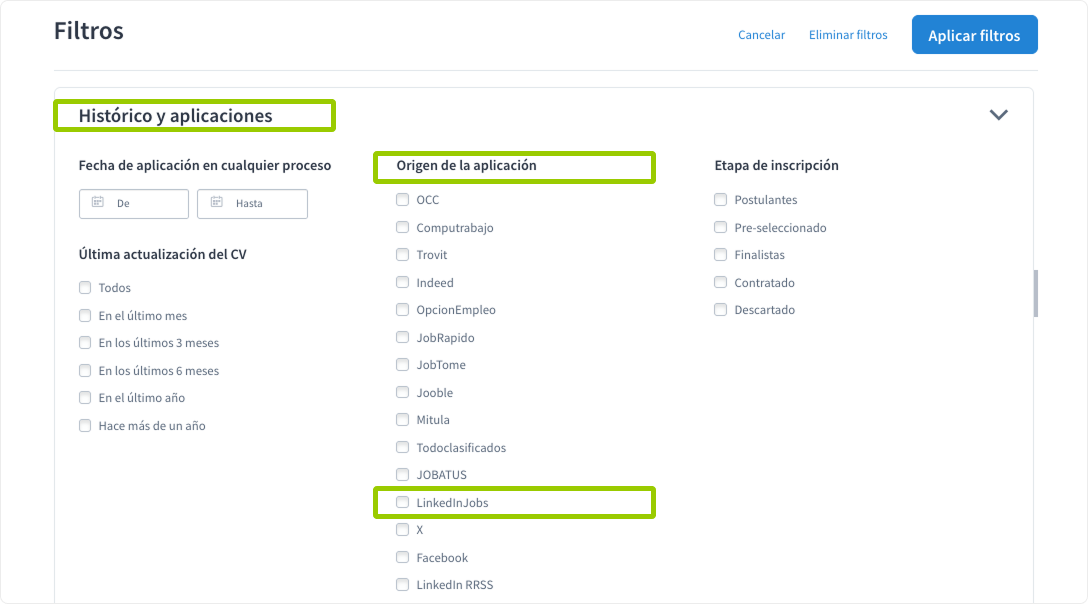Open the Hasta end date field
The height and width of the screenshot is (604, 1088).
252,203
